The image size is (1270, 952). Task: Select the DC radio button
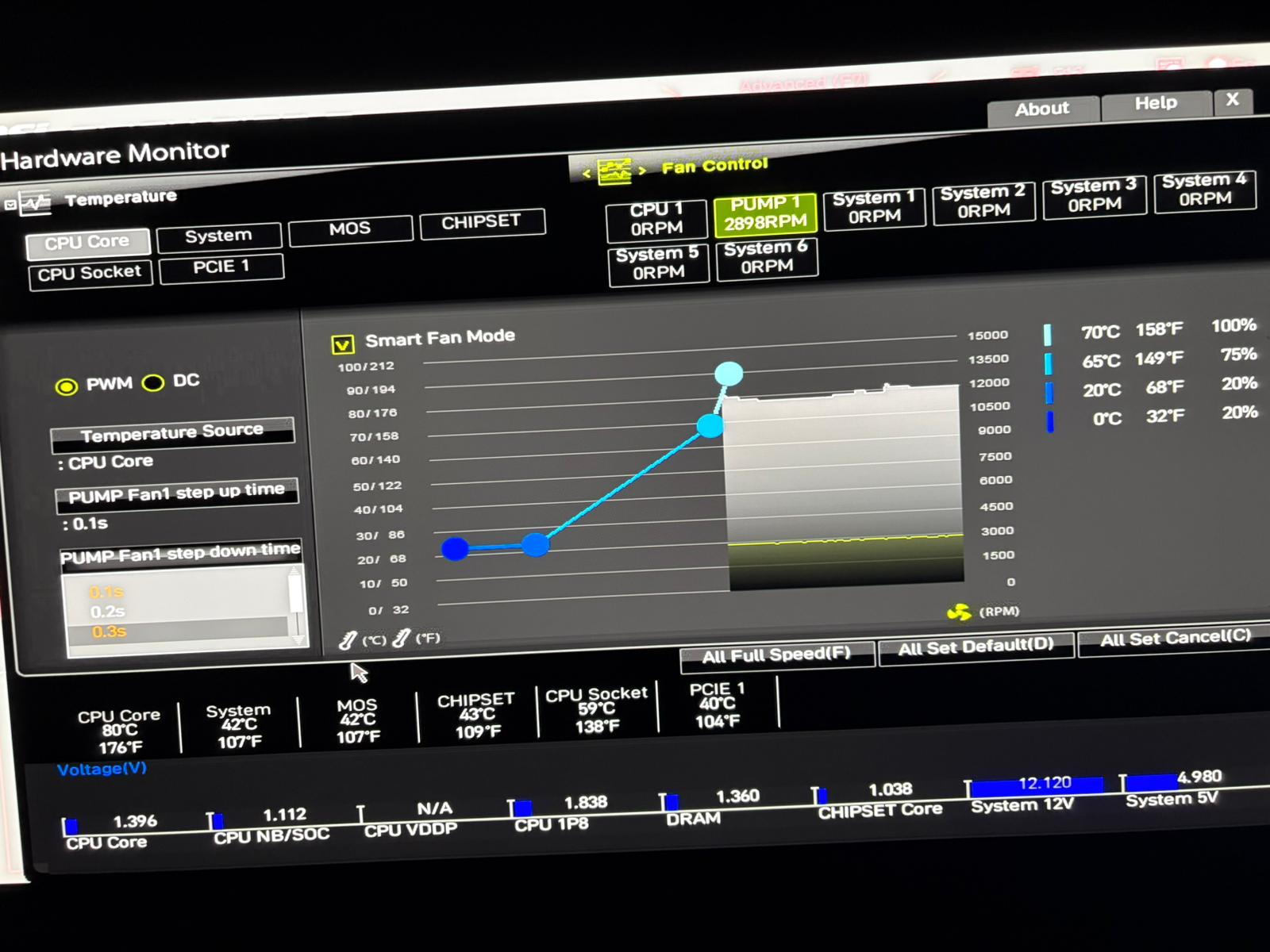click(x=152, y=383)
